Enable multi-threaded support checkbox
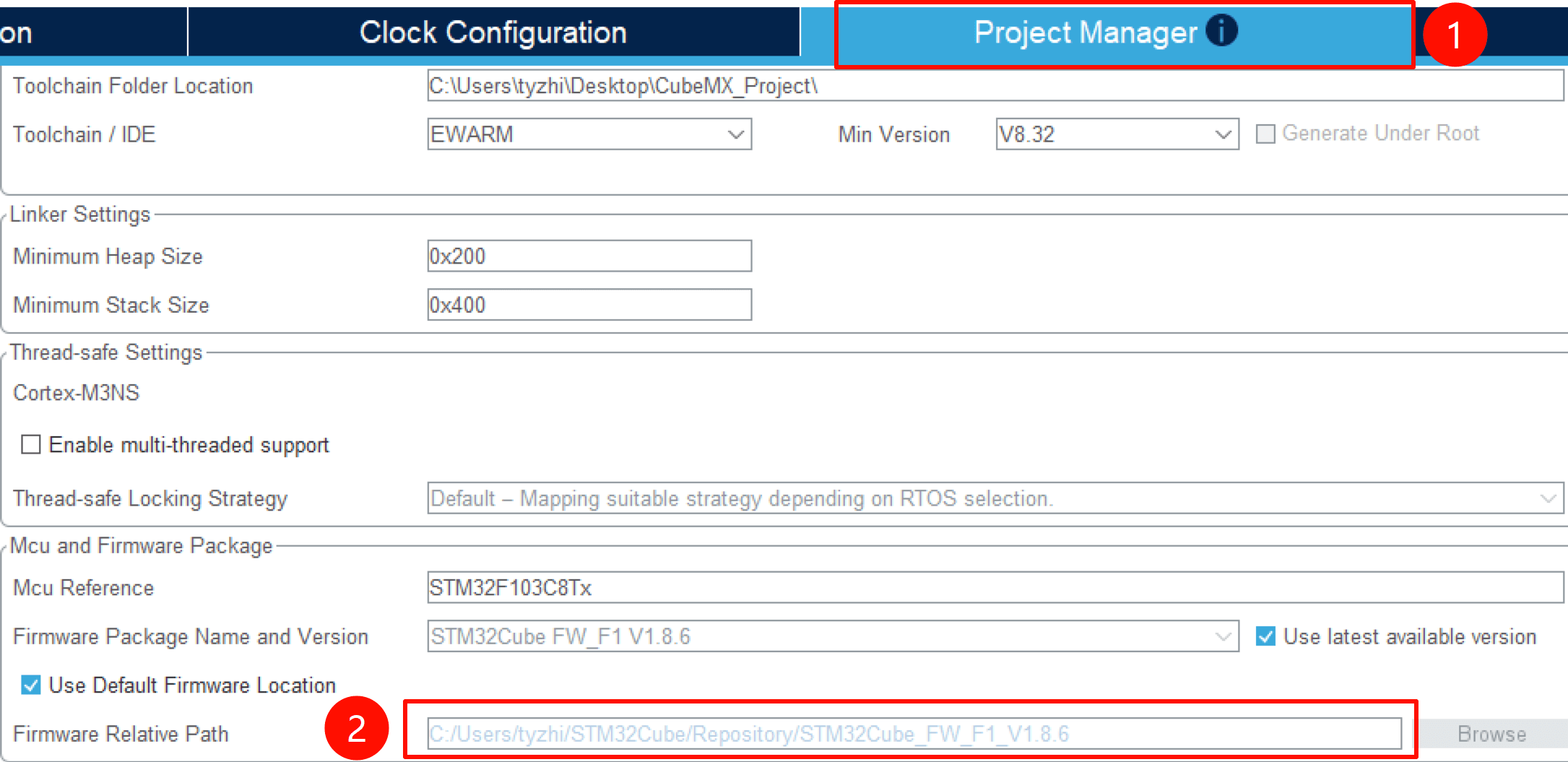 (31, 444)
